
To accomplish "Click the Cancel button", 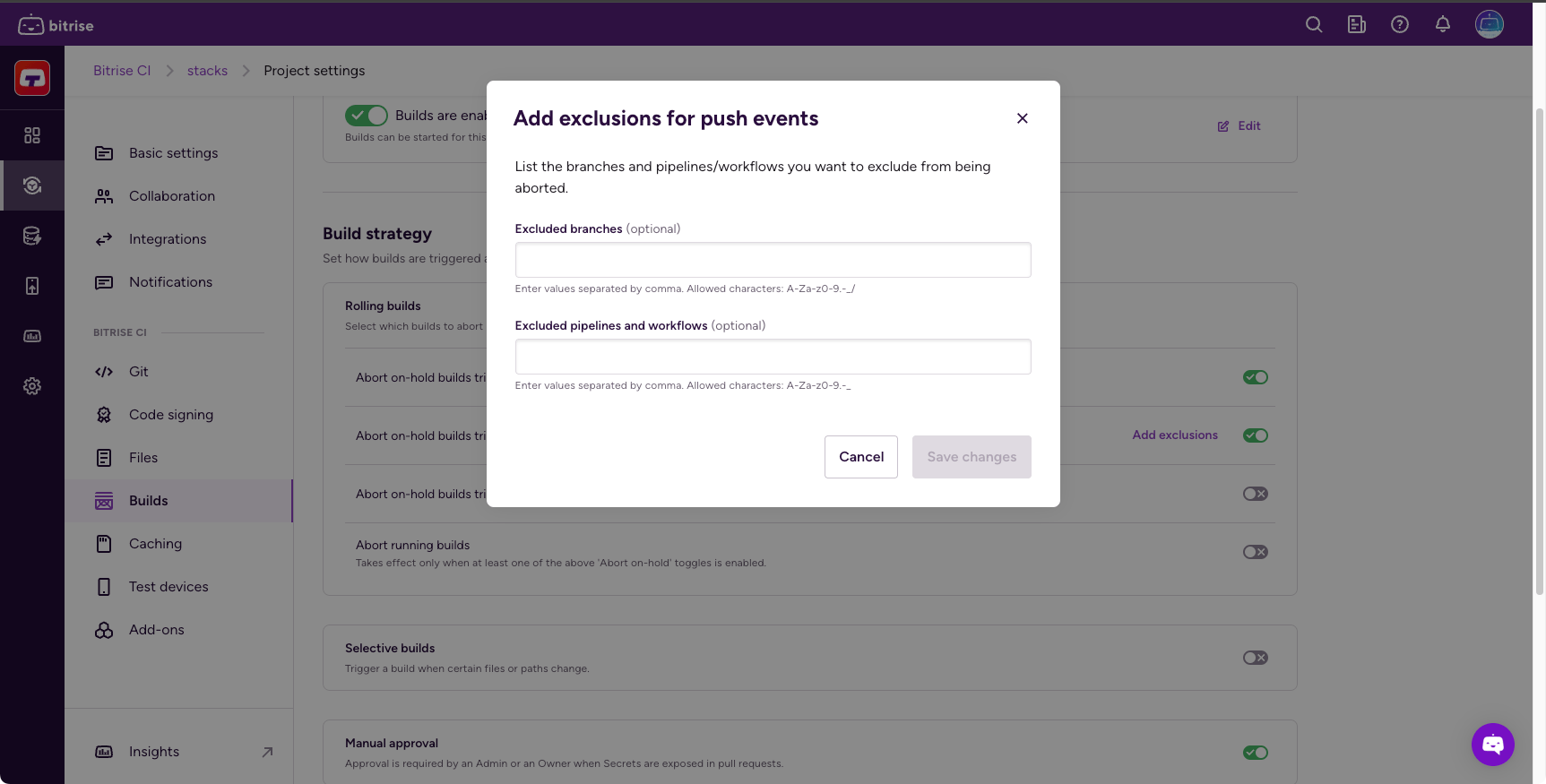I will (x=861, y=457).
